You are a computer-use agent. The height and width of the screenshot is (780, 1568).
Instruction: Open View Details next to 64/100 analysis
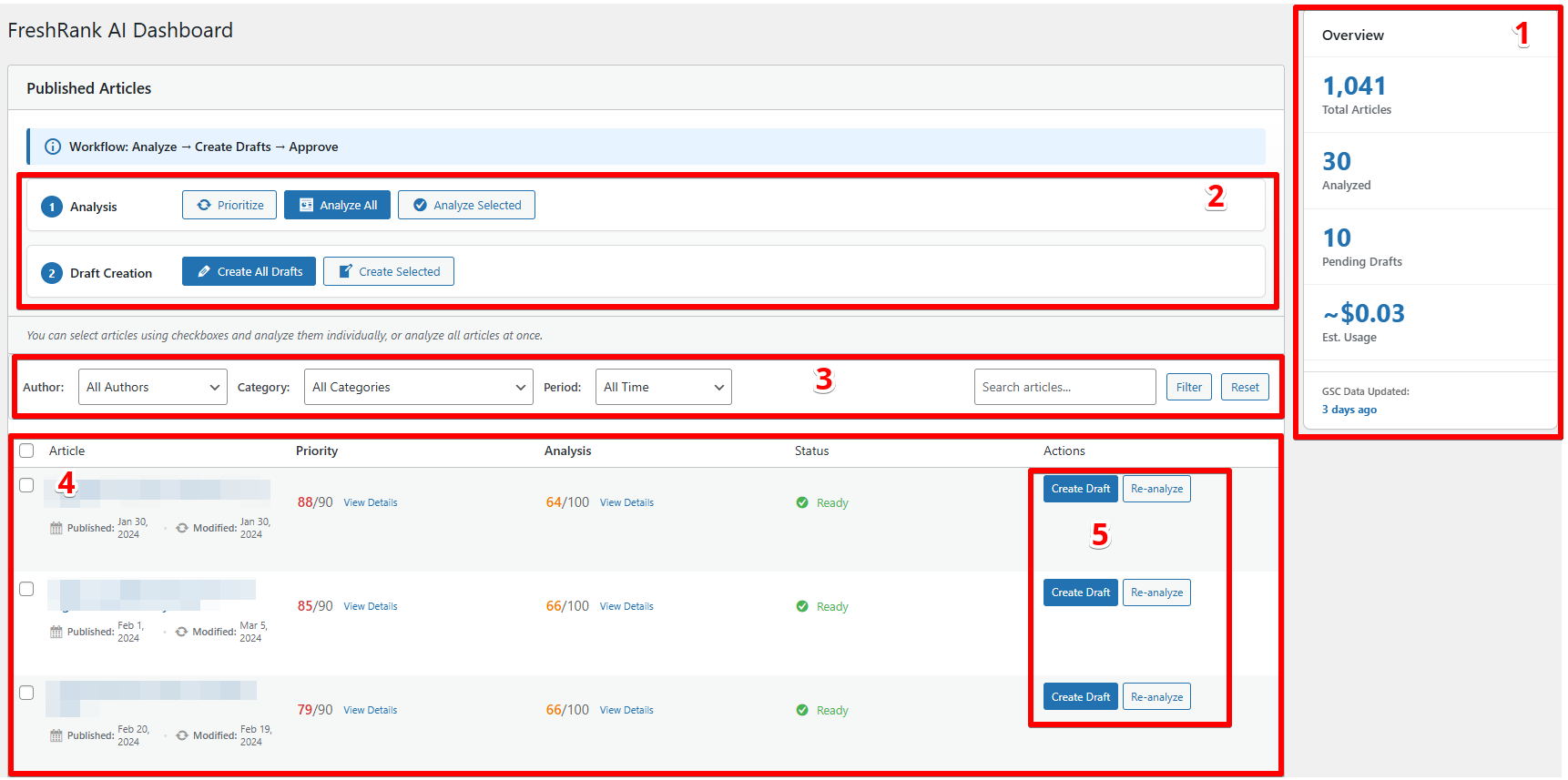tap(626, 502)
